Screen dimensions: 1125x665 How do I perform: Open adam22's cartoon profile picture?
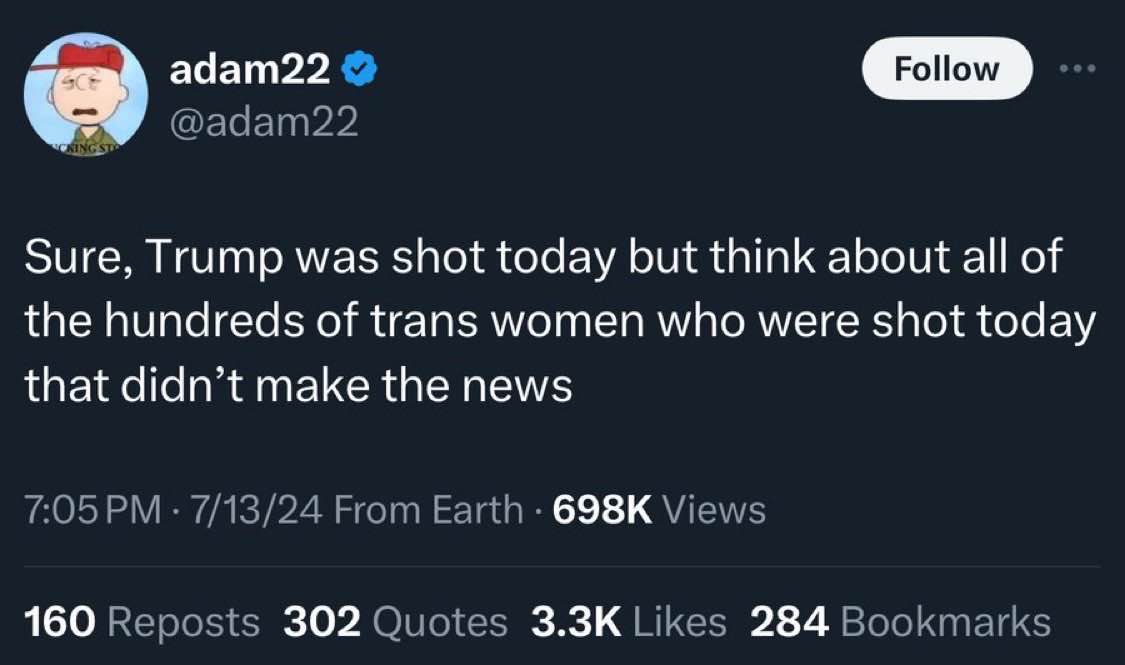85,95
